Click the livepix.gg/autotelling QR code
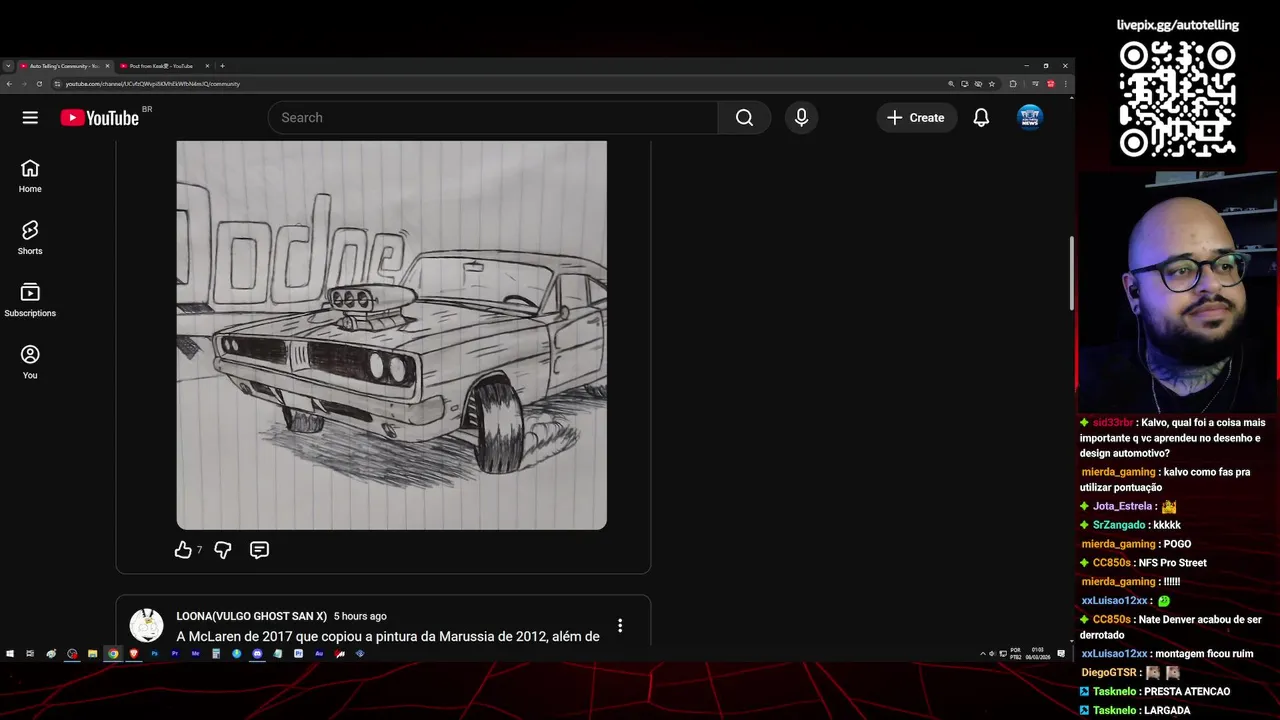 1177,99
